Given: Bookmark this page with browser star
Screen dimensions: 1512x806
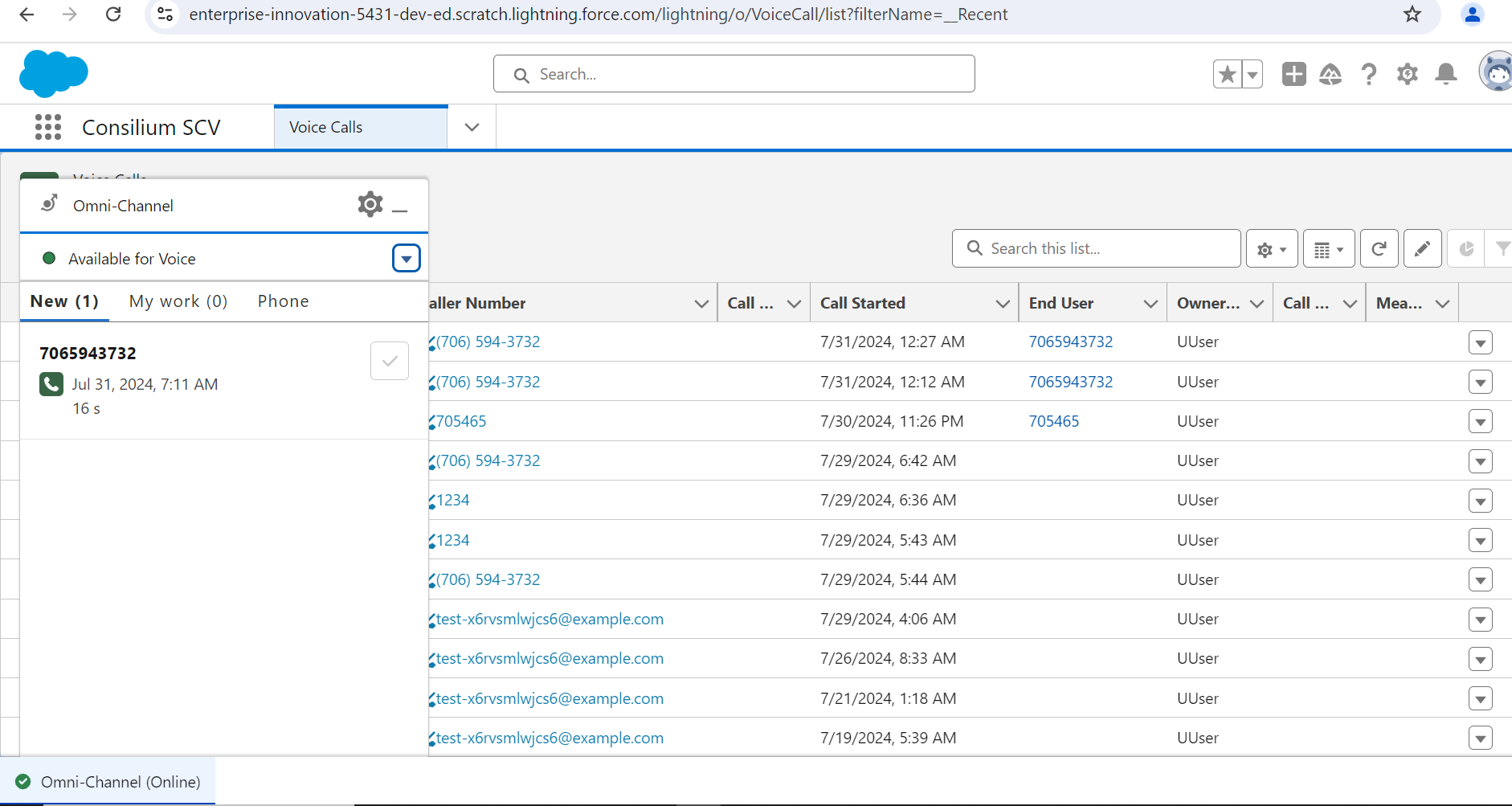Looking at the screenshot, I should [1412, 14].
